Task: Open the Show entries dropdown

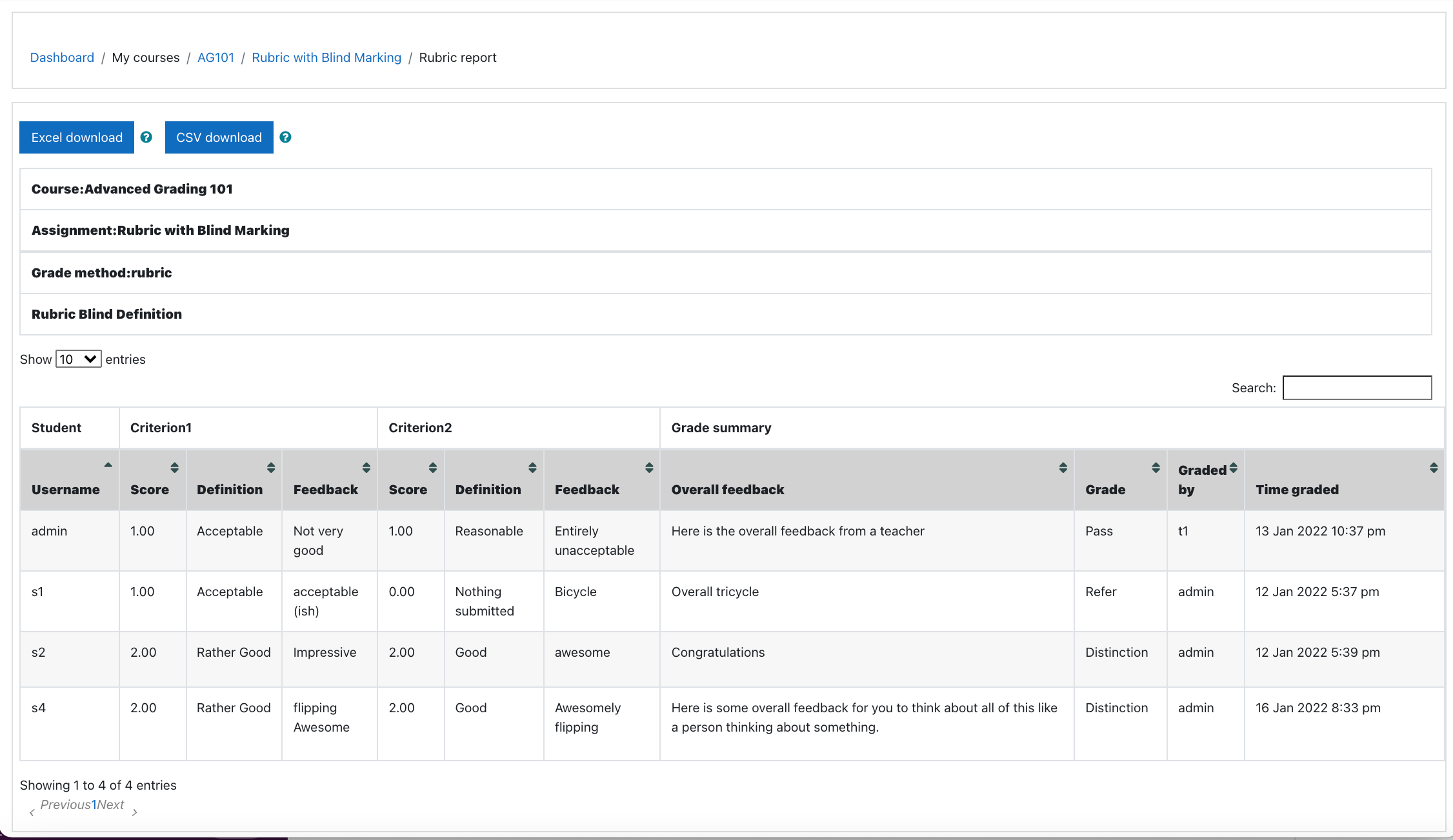Action: [x=78, y=359]
